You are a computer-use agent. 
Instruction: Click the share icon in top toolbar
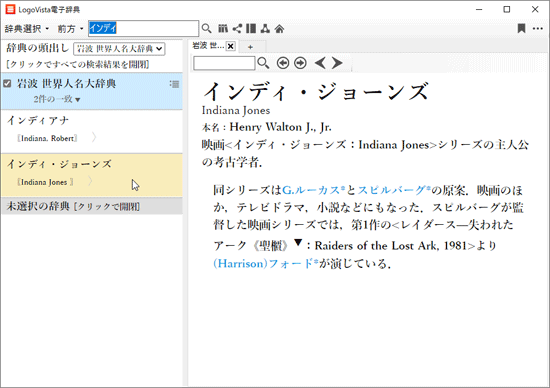pos(237,28)
